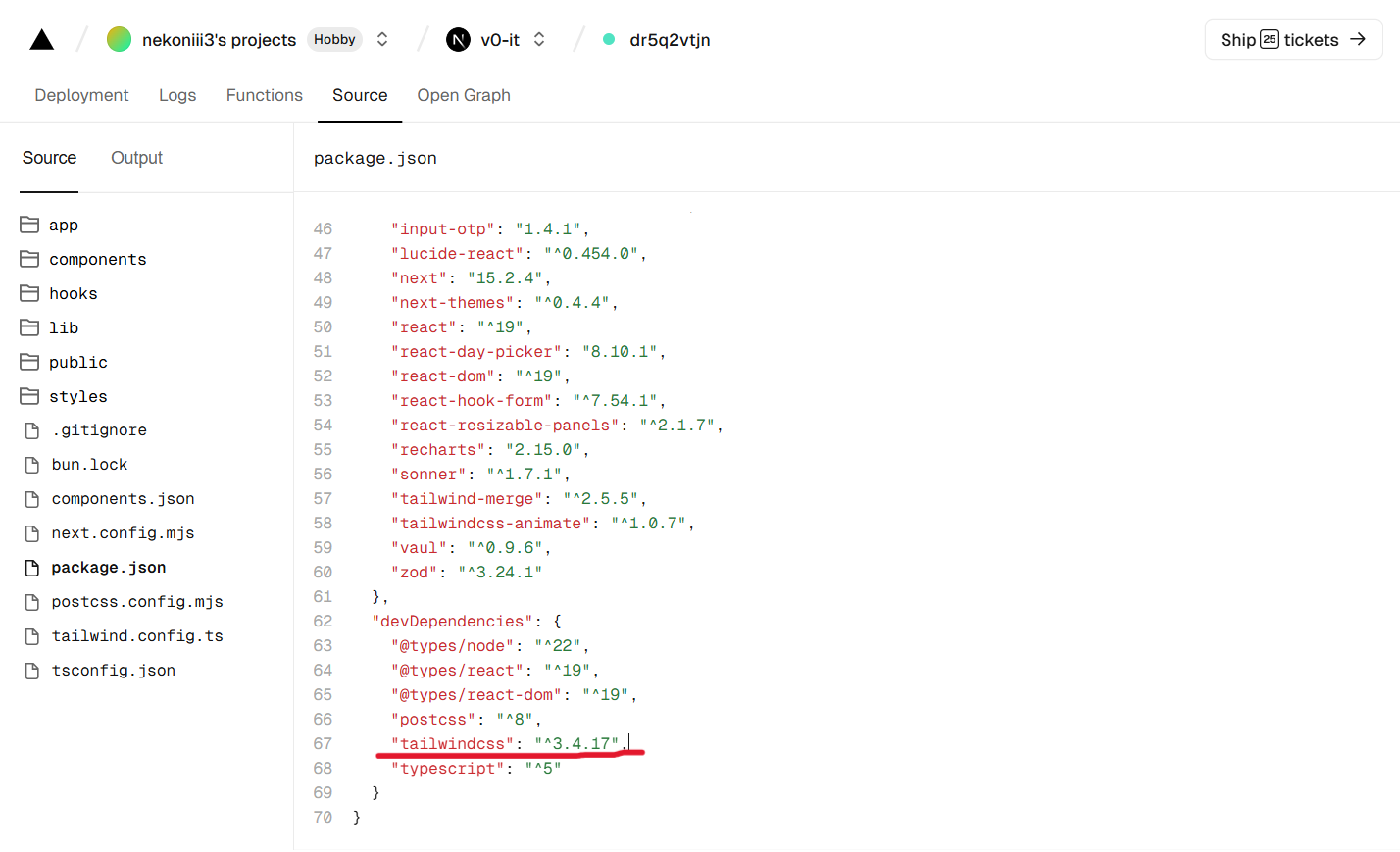Click the folder icon next to app

pos(29,225)
